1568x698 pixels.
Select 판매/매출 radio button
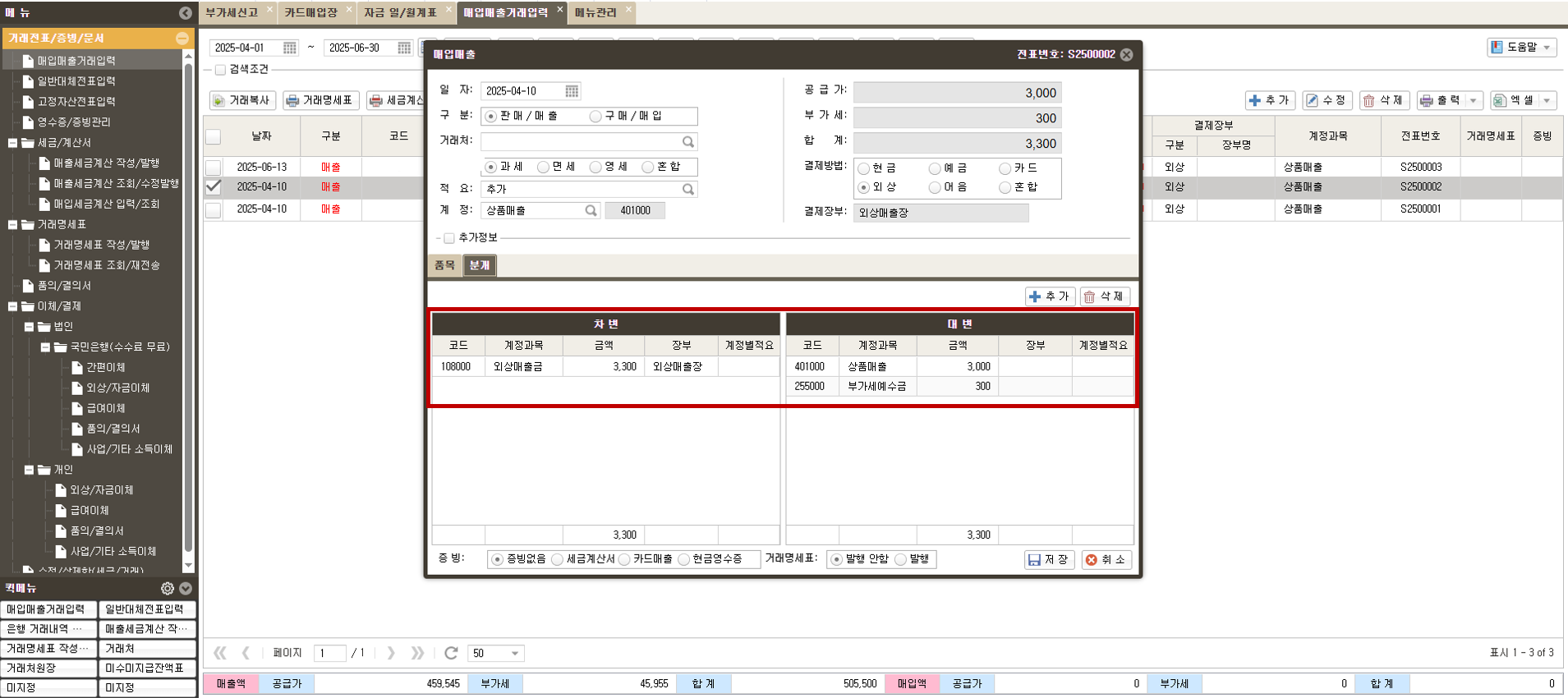(491, 117)
